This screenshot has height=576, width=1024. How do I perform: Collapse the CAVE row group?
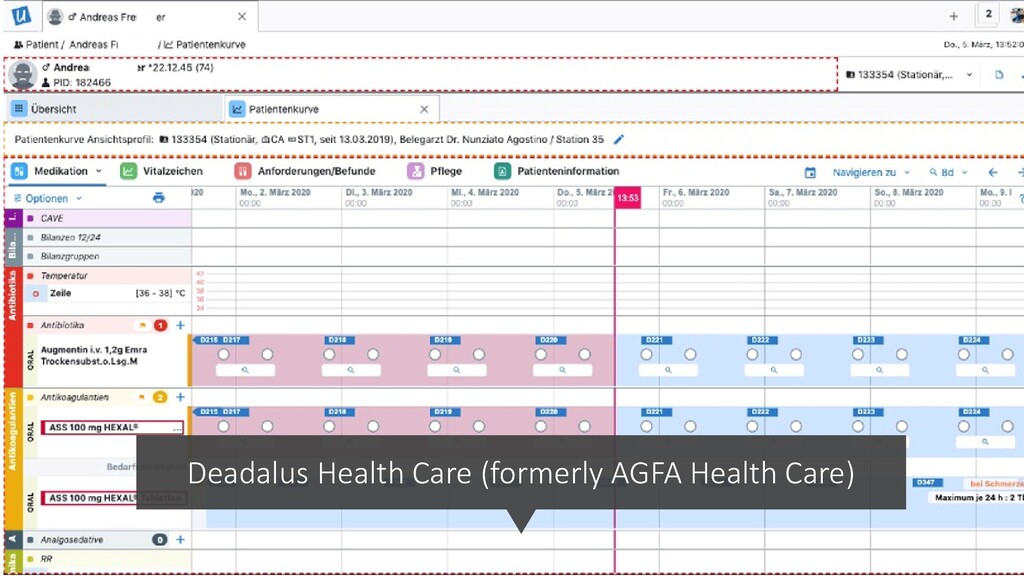tap(30, 218)
